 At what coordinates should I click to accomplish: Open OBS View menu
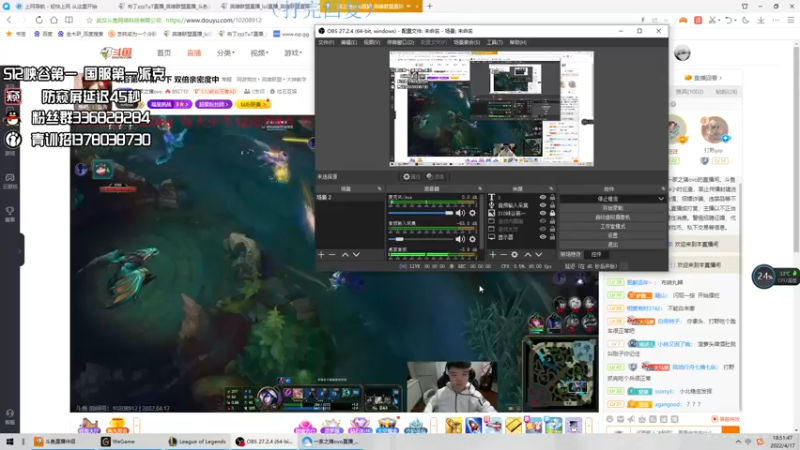[x=371, y=42]
